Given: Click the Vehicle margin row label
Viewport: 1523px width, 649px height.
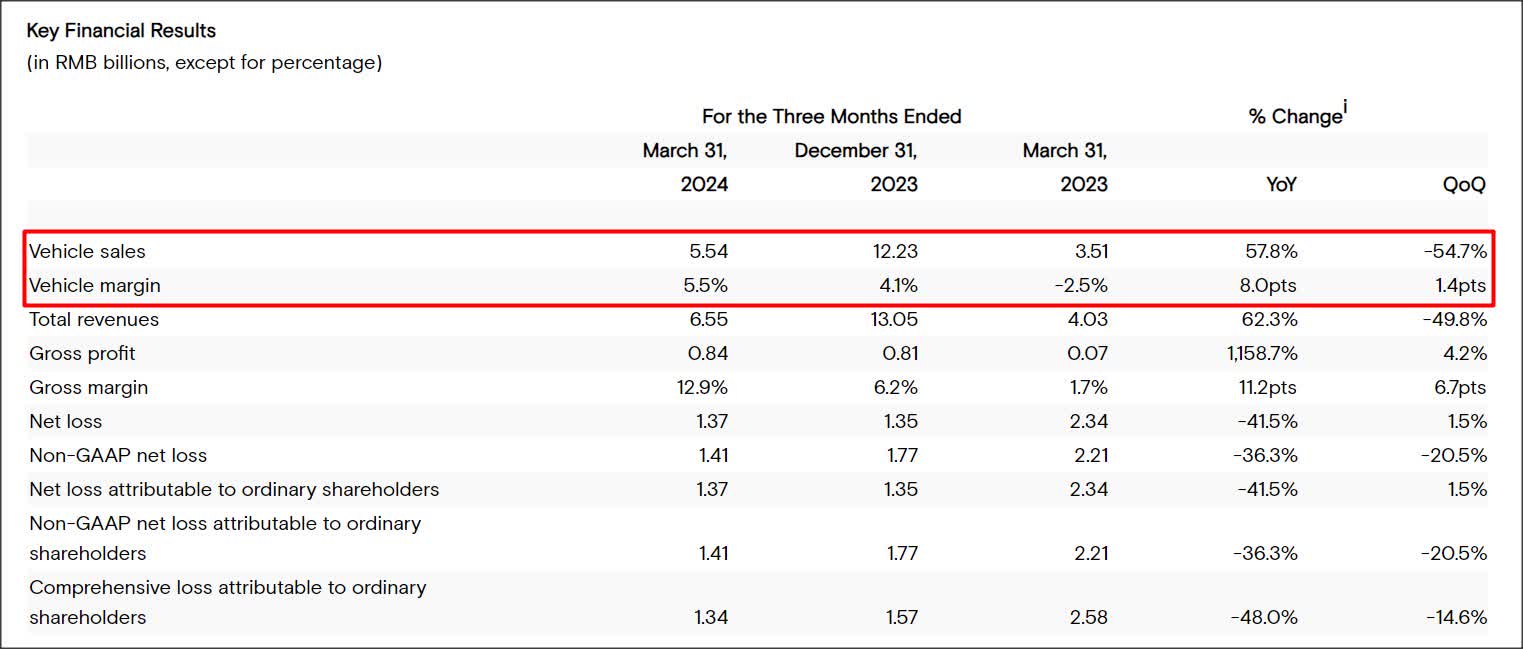Looking at the screenshot, I should (x=95, y=285).
